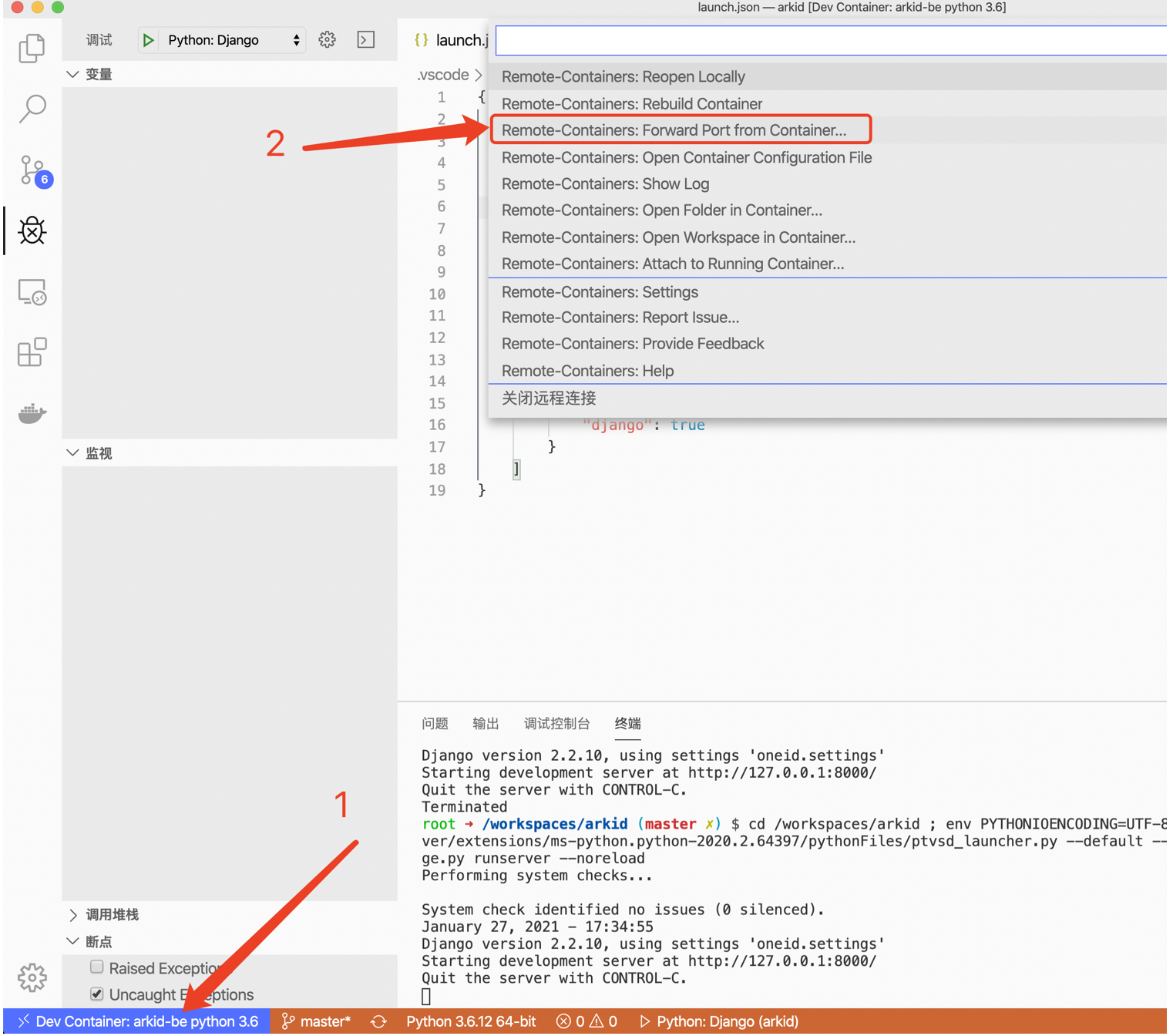Open launch.json via debug gear icon
Viewport: 1173px width, 1036px height.
(x=327, y=39)
